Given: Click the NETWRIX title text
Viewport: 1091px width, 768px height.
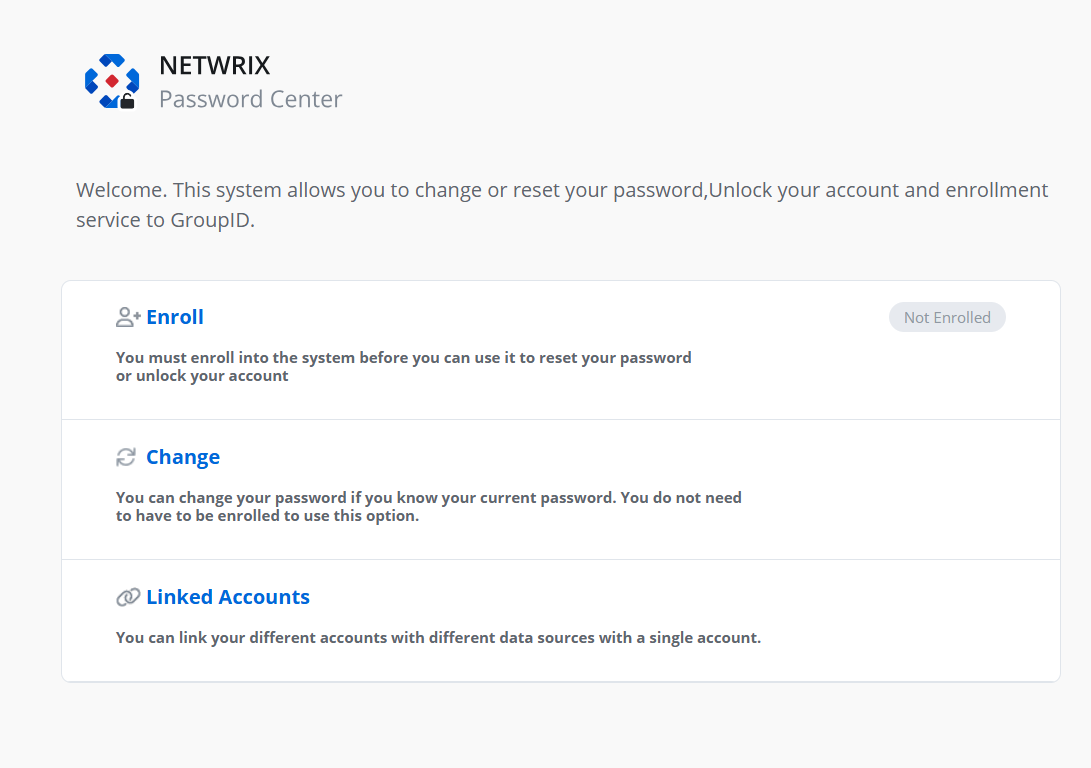Looking at the screenshot, I should (215, 66).
